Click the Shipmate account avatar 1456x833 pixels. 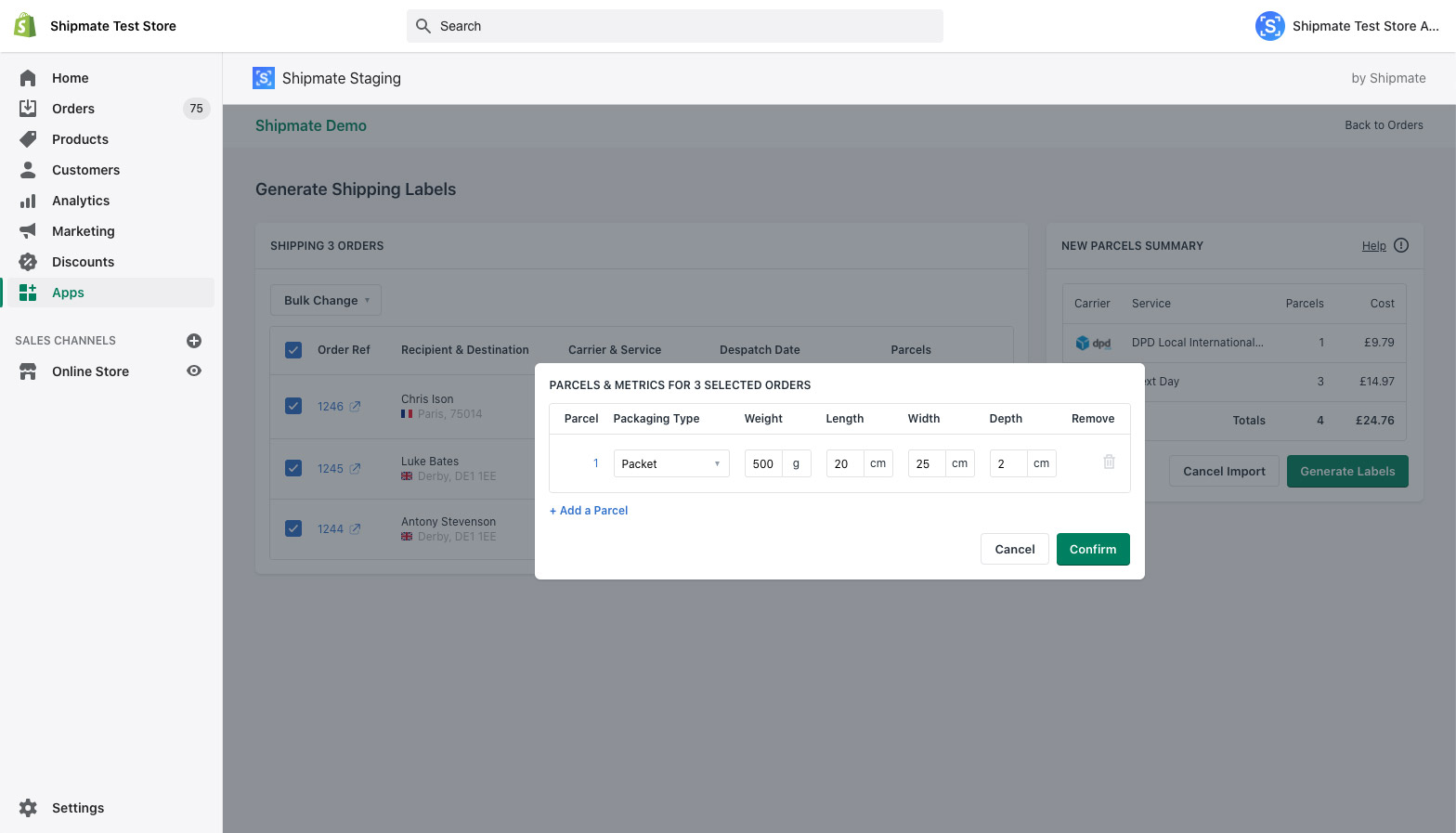click(x=1269, y=26)
